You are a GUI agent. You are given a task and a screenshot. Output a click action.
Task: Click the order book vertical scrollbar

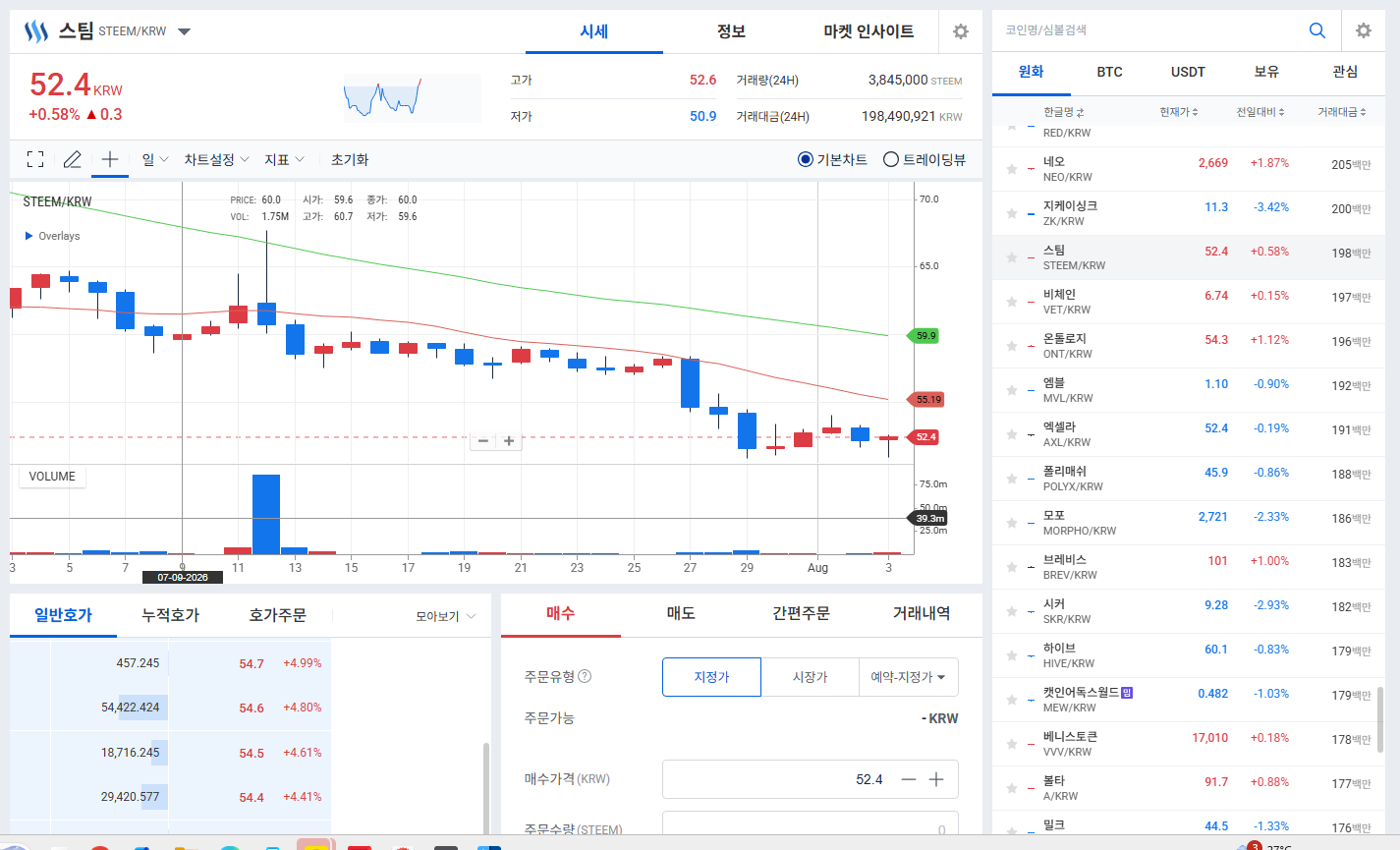(x=485, y=789)
